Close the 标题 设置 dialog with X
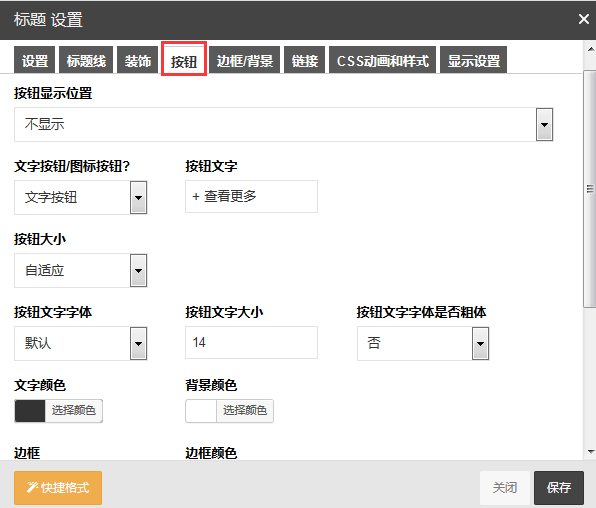Screen dimensions: 596x508 pyautogui.click(x=583, y=19)
